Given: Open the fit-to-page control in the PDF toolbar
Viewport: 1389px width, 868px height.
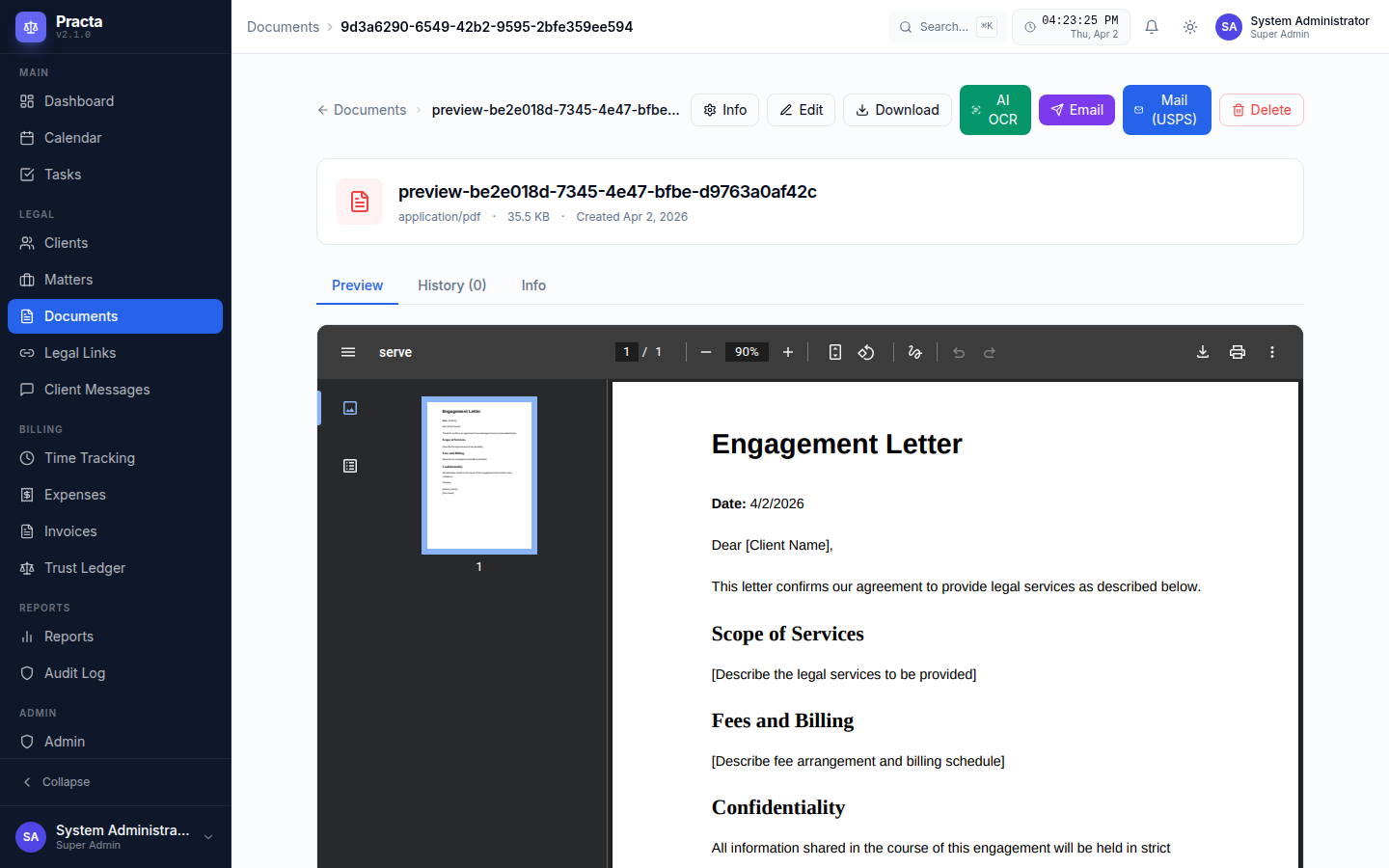Looking at the screenshot, I should pos(834,352).
